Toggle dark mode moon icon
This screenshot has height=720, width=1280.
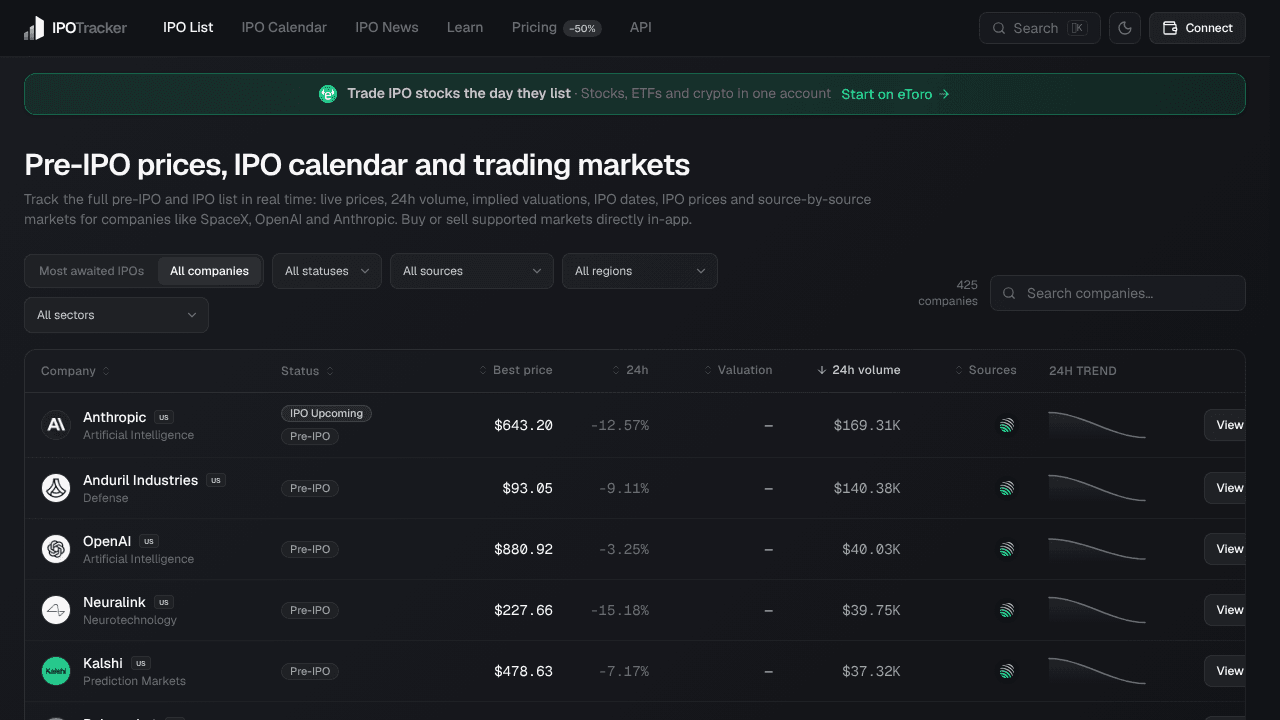[1125, 28]
